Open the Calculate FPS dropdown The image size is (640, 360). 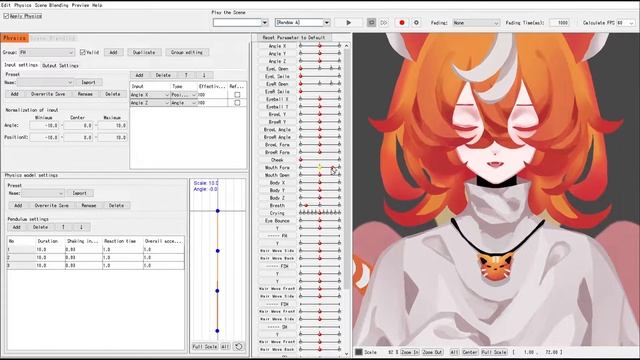pos(625,23)
